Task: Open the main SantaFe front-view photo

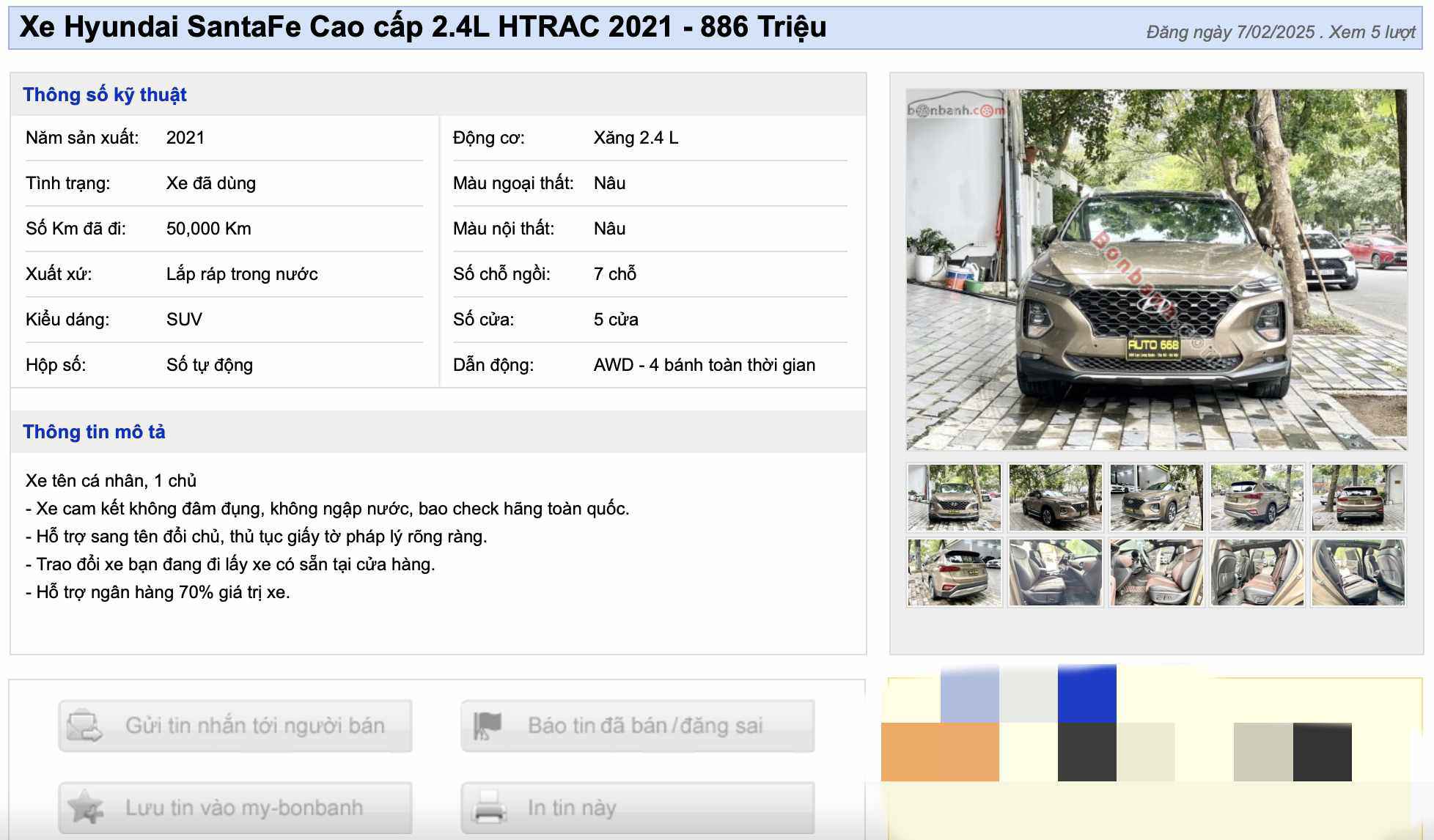Action: [1156, 270]
